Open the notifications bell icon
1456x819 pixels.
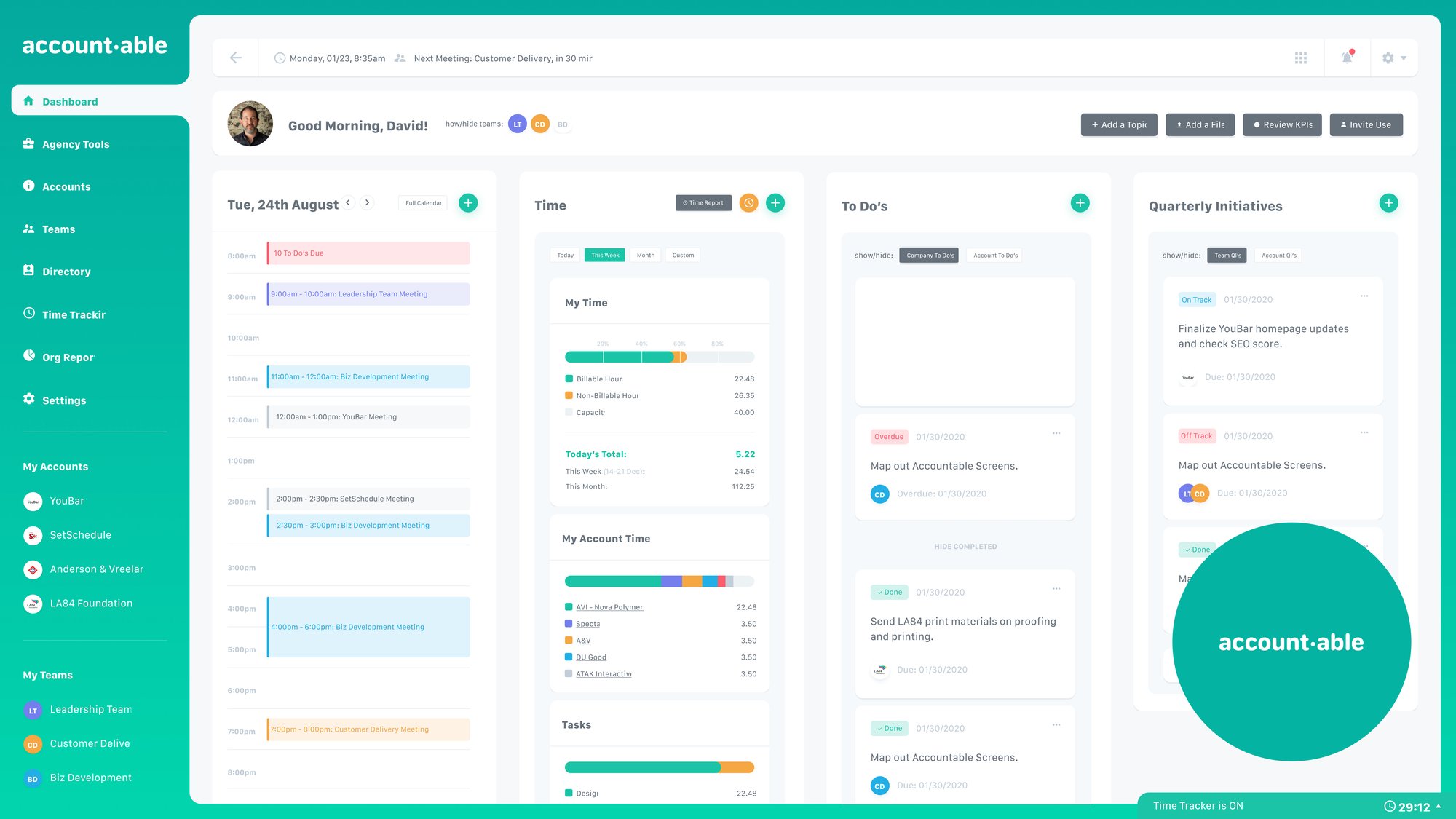pyautogui.click(x=1347, y=58)
